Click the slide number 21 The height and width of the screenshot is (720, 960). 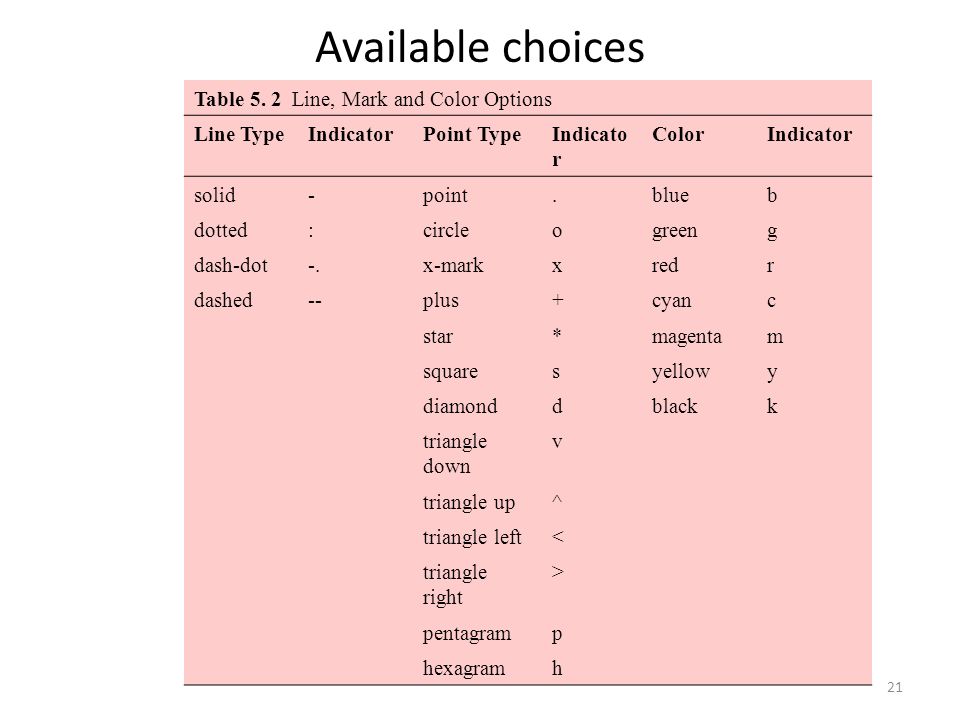[894, 688]
